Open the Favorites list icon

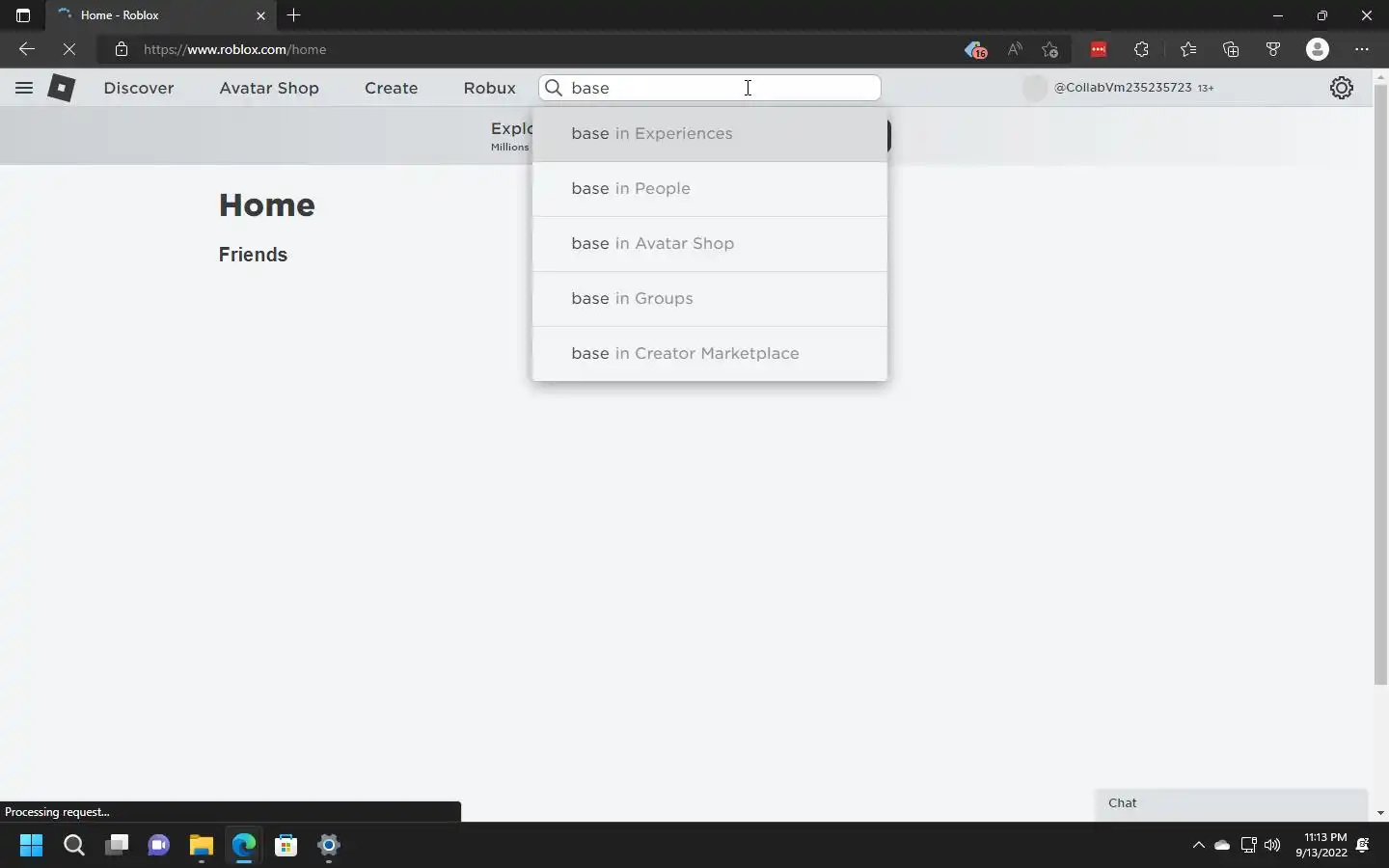click(1188, 49)
